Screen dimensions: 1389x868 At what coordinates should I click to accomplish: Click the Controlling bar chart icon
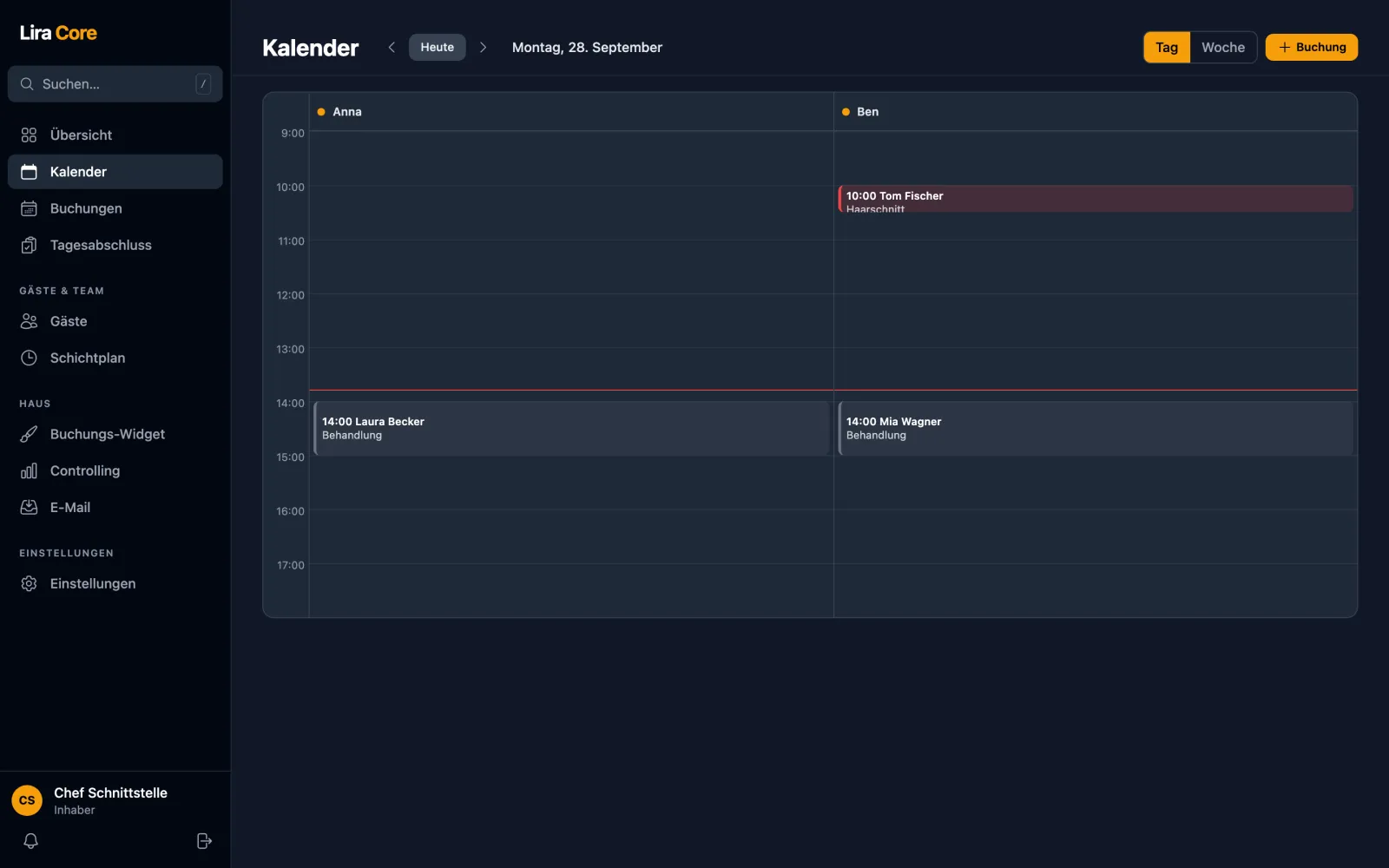point(29,470)
